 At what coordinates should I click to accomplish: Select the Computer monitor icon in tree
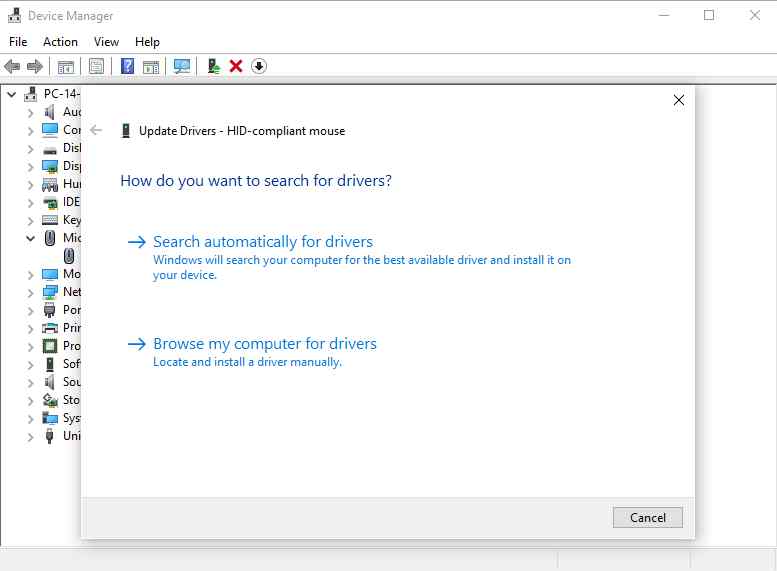click(50, 130)
